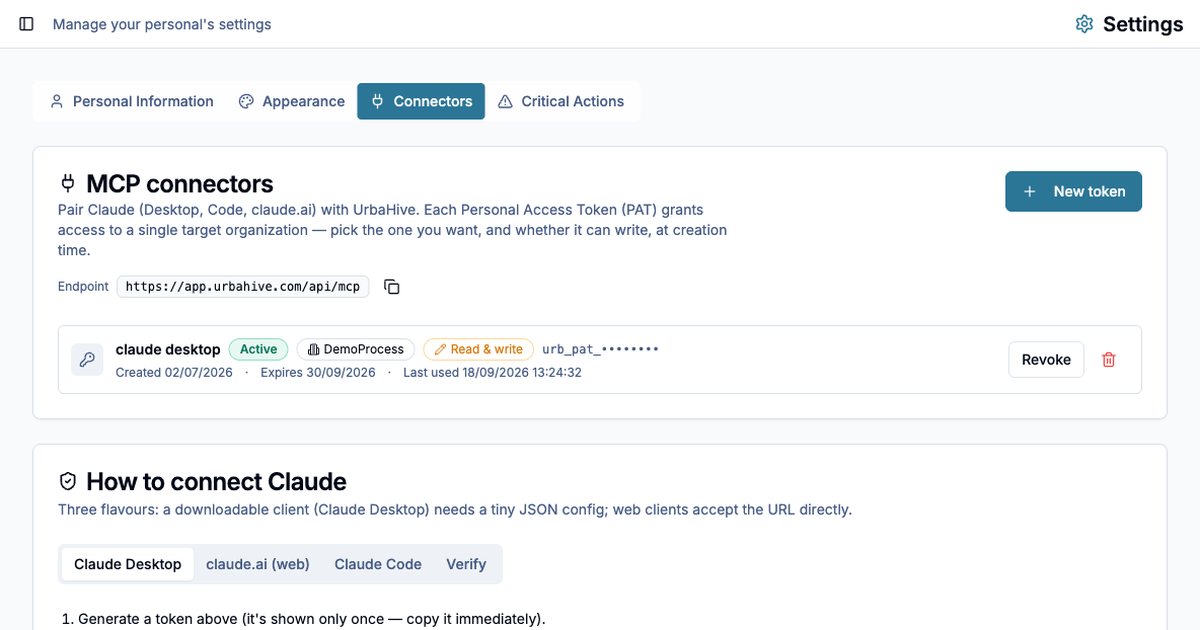Viewport: 1200px width, 630px height.
Task: Delete the claude desktop token
Action: click(1108, 360)
